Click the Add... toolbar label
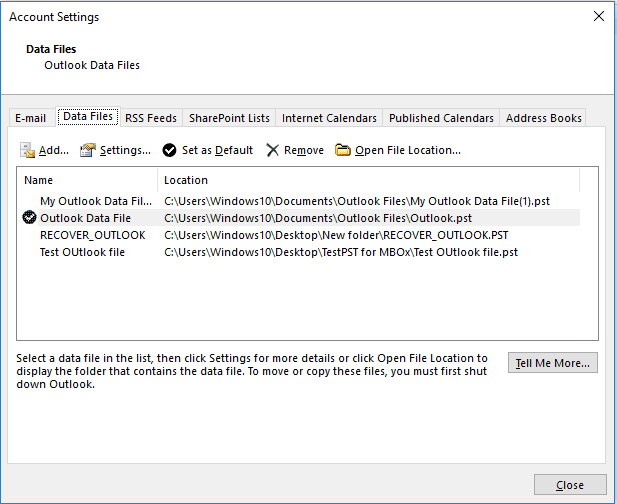The image size is (617, 504). (54, 150)
